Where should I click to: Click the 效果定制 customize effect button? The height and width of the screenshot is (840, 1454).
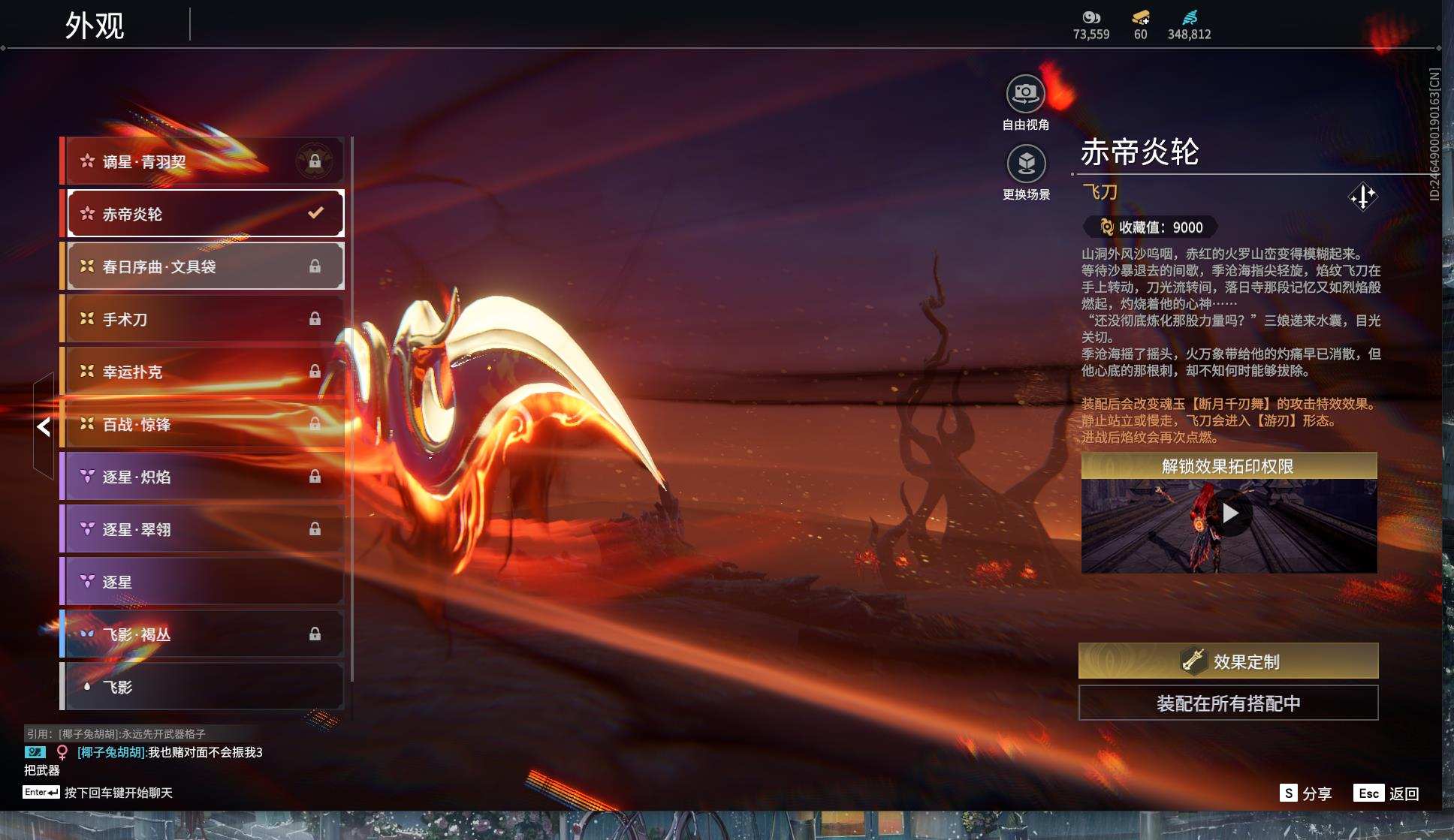coord(1229,661)
